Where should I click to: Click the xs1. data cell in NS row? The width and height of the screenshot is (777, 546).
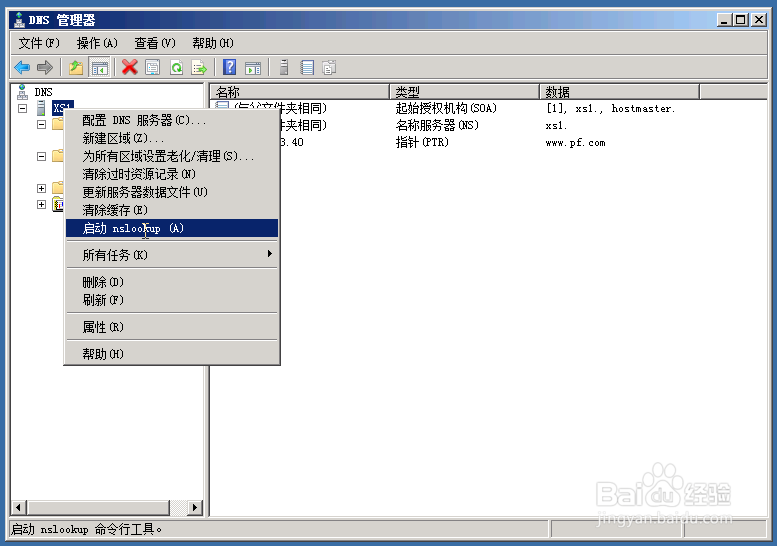click(x=556, y=126)
